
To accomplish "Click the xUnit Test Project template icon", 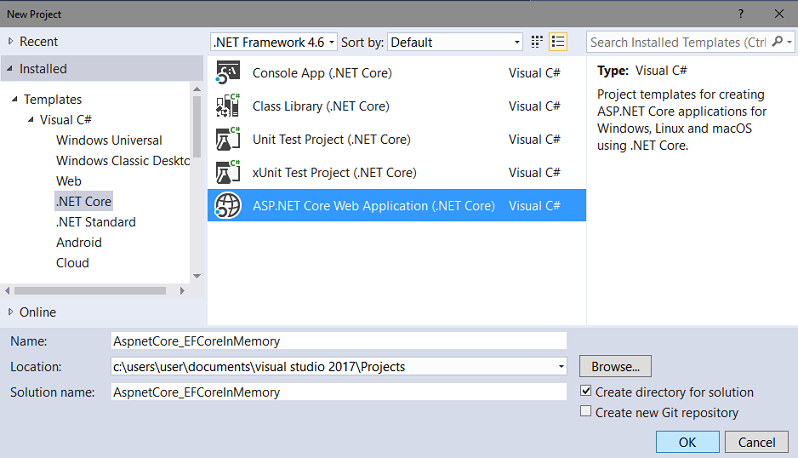I will point(227,172).
